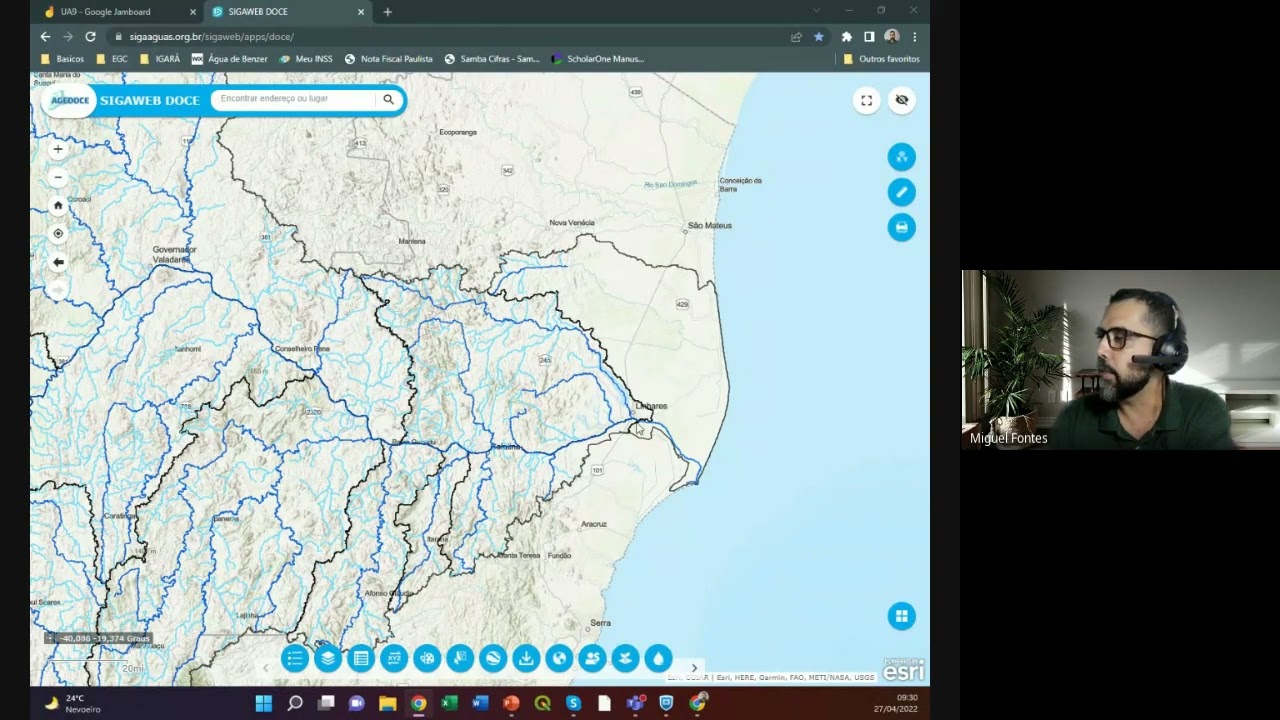Click the São Mateus label on map
The height and width of the screenshot is (720, 1280).
coord(710,226)
